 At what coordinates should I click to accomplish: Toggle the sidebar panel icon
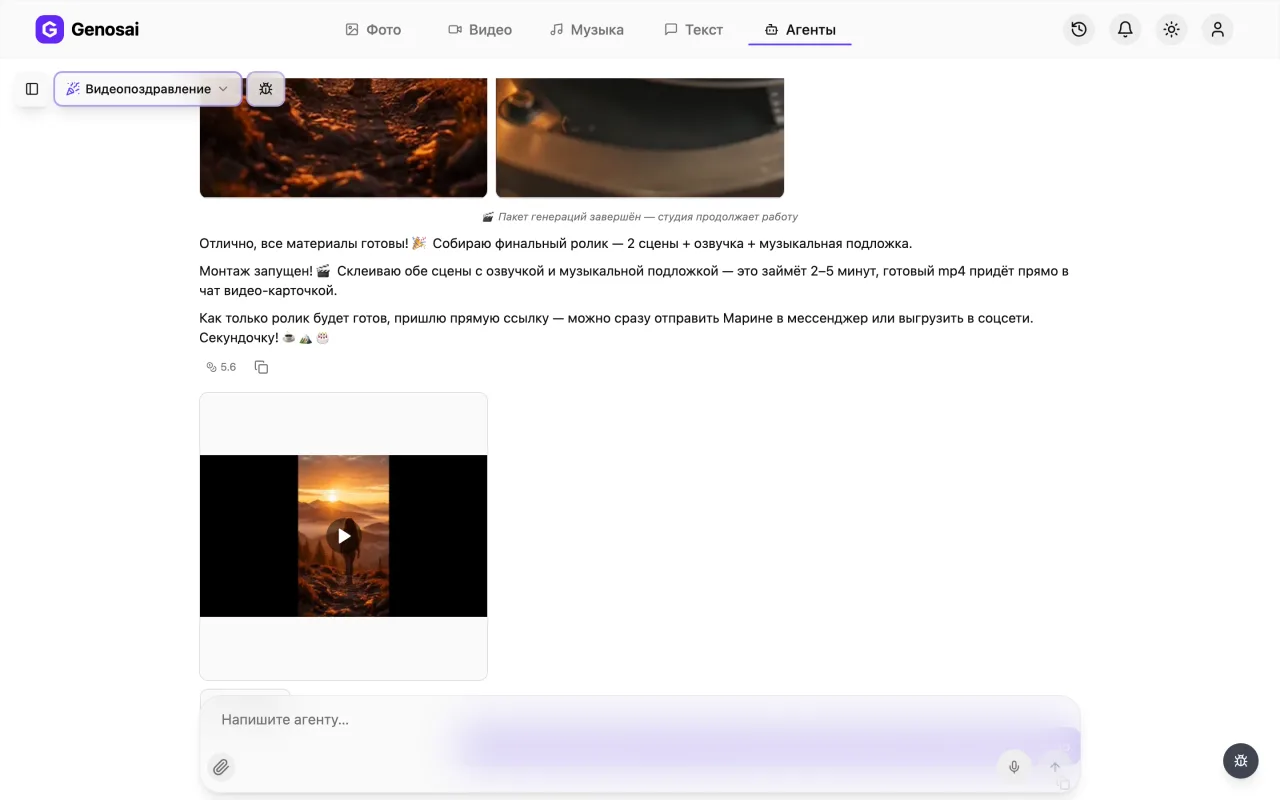(32, 89)
